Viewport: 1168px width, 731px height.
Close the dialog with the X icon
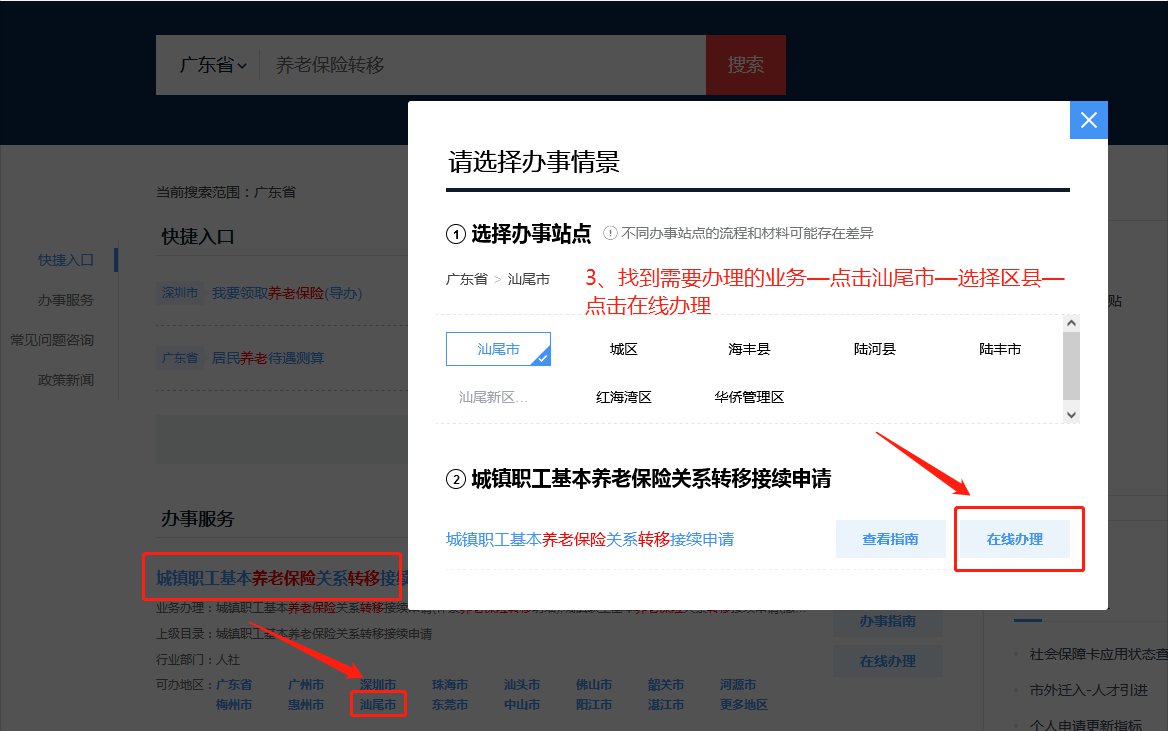[1088, 120]
